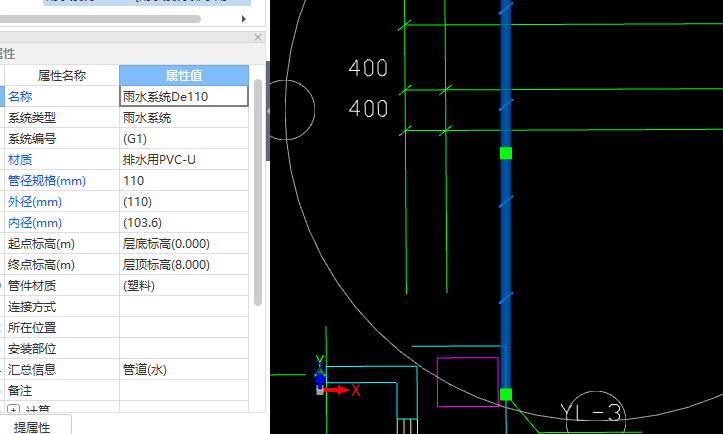Click the 汇总信息 value 管道(水)
The image size is (723, 434).
[x=184, y=369]
